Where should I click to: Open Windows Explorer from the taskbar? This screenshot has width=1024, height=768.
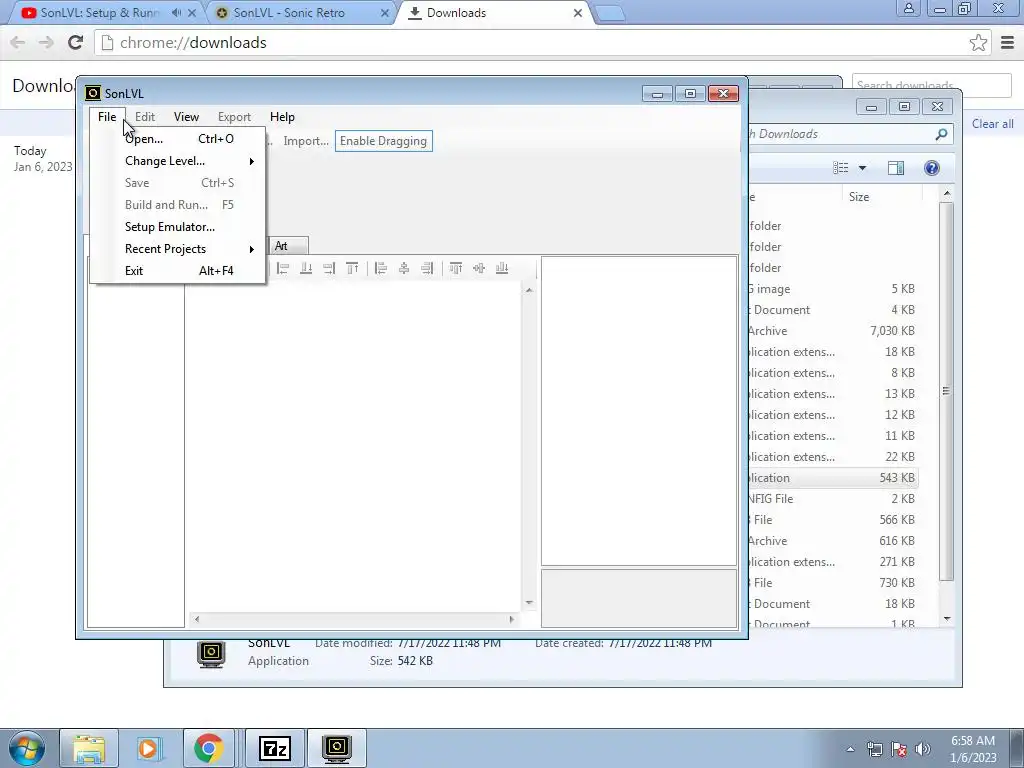click(x=89, y=748)
